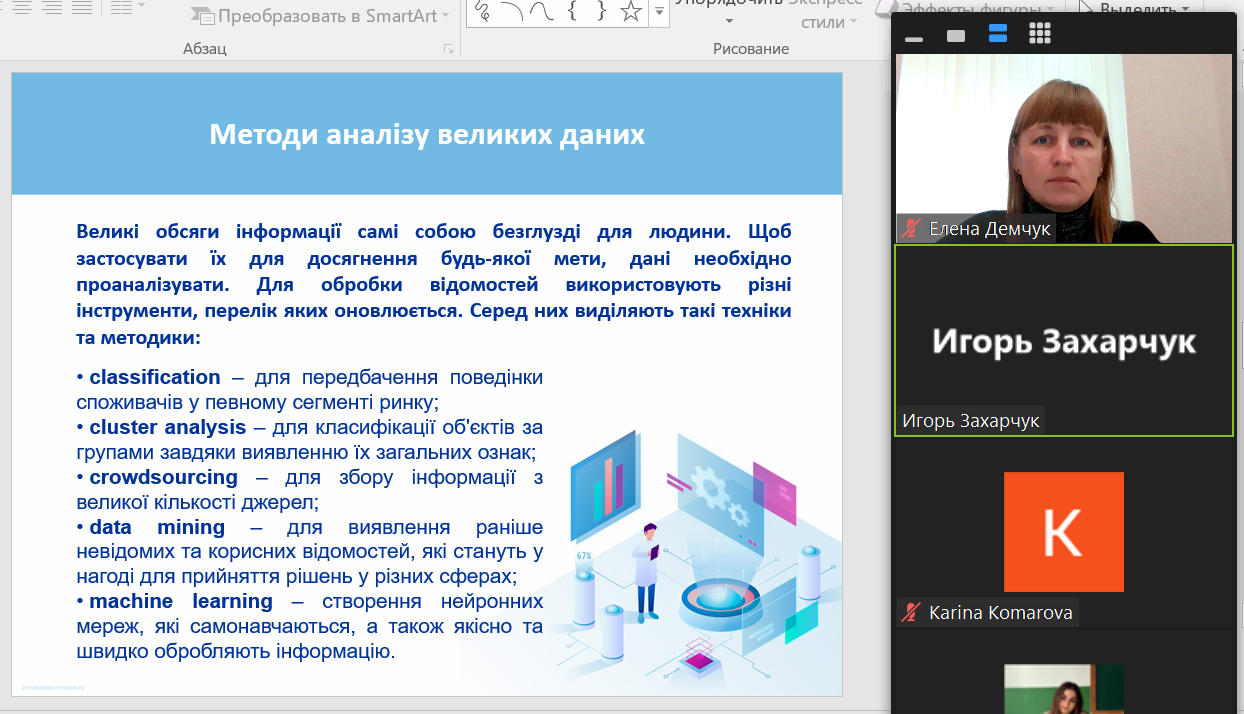This screenshot has width=1244, height=714.
Task: Select the stacked thumbnail strip view icon
Action: [x=997, y=34]
